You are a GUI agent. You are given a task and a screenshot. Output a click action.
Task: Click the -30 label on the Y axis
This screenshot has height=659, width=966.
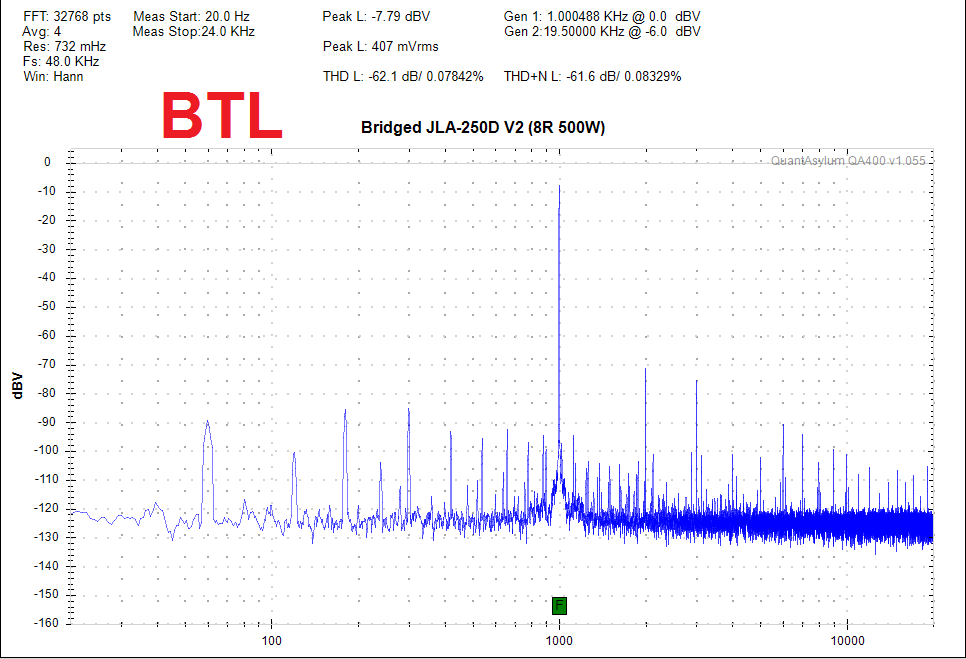click(x=46, y=249)
